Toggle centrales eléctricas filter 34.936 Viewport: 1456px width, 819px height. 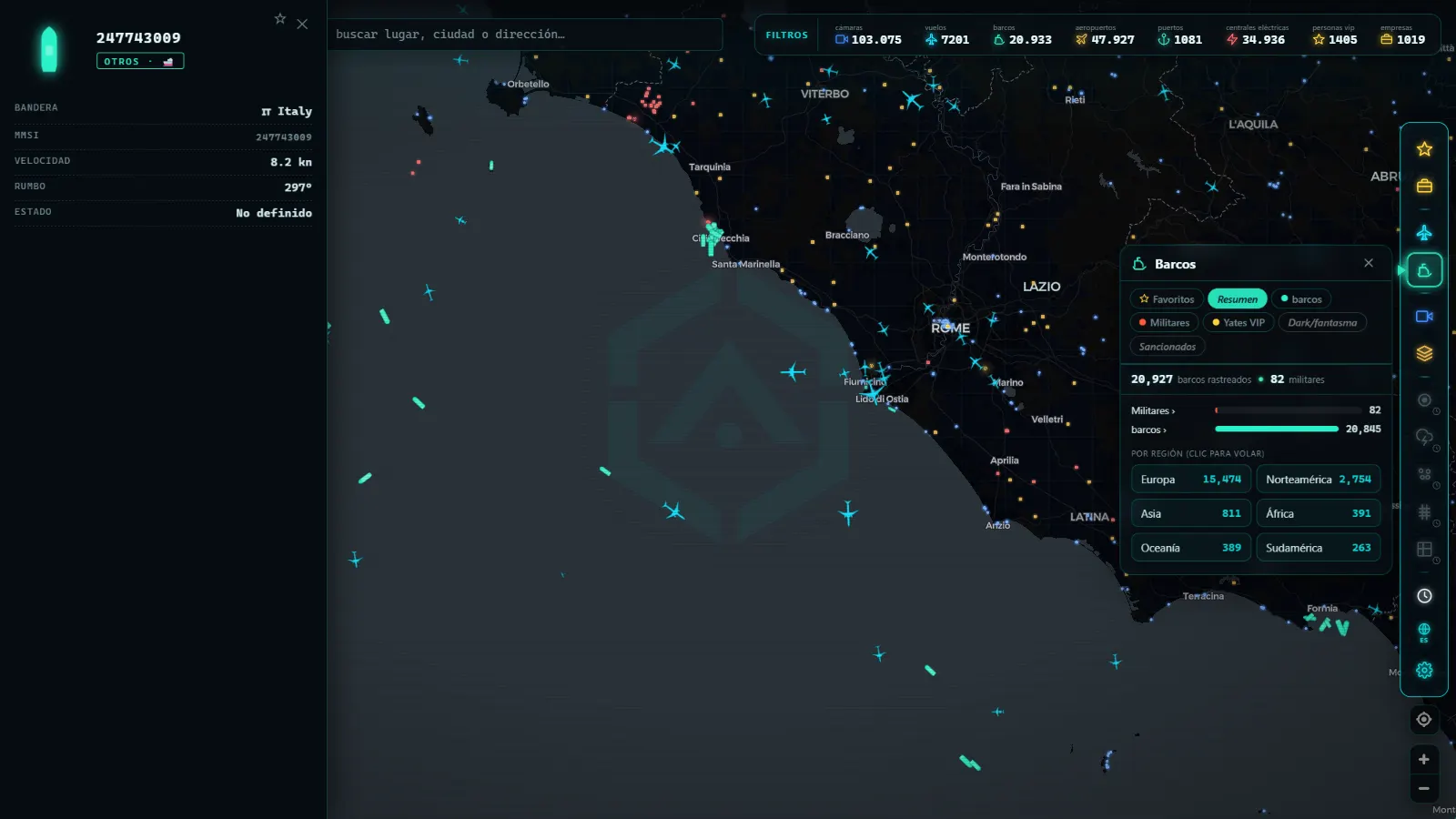[1257, 35]
